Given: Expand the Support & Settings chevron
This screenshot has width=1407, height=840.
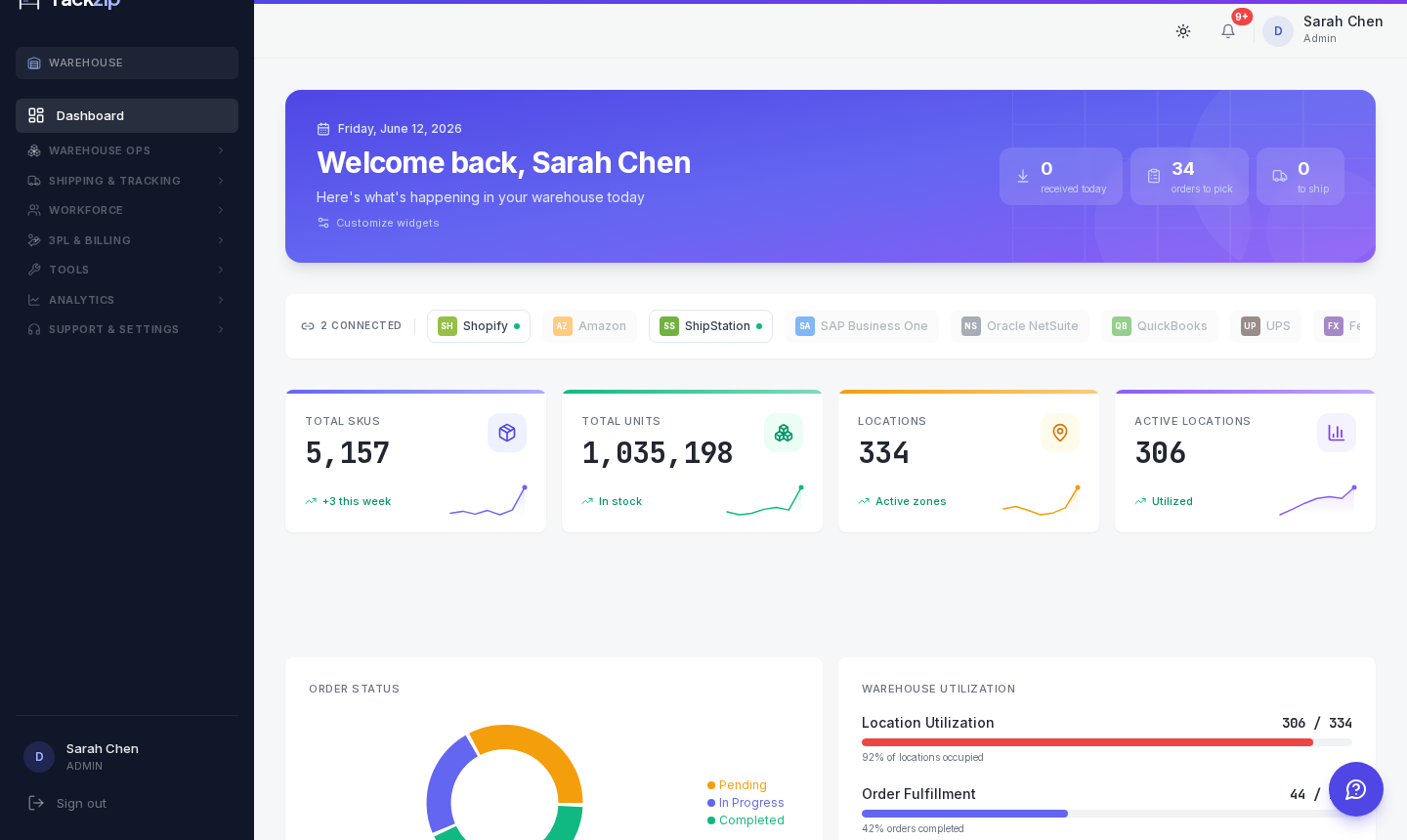Looking at the screenshot, I should point(221,329).
